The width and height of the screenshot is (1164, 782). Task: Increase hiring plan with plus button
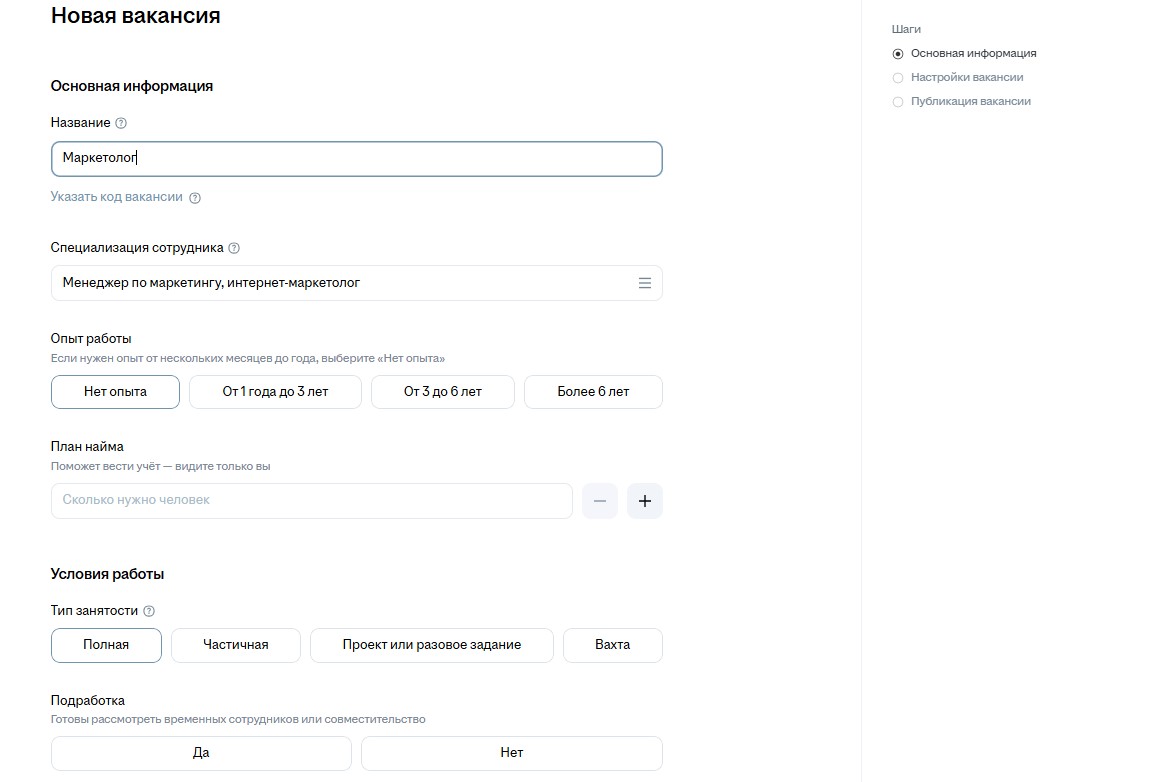pyautogui.click(x=645, y=501)
